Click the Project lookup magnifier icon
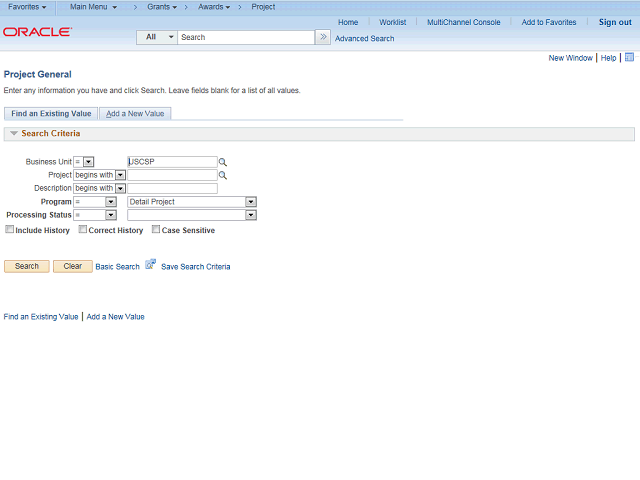Image resolution: width=640 pixels, height=480 pixels. click(x=222, y=175)
